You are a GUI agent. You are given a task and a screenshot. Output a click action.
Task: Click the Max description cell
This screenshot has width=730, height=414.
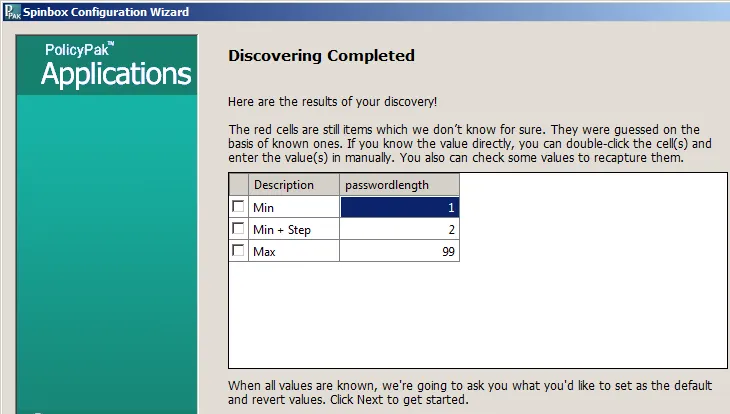[x=294, y=251]
